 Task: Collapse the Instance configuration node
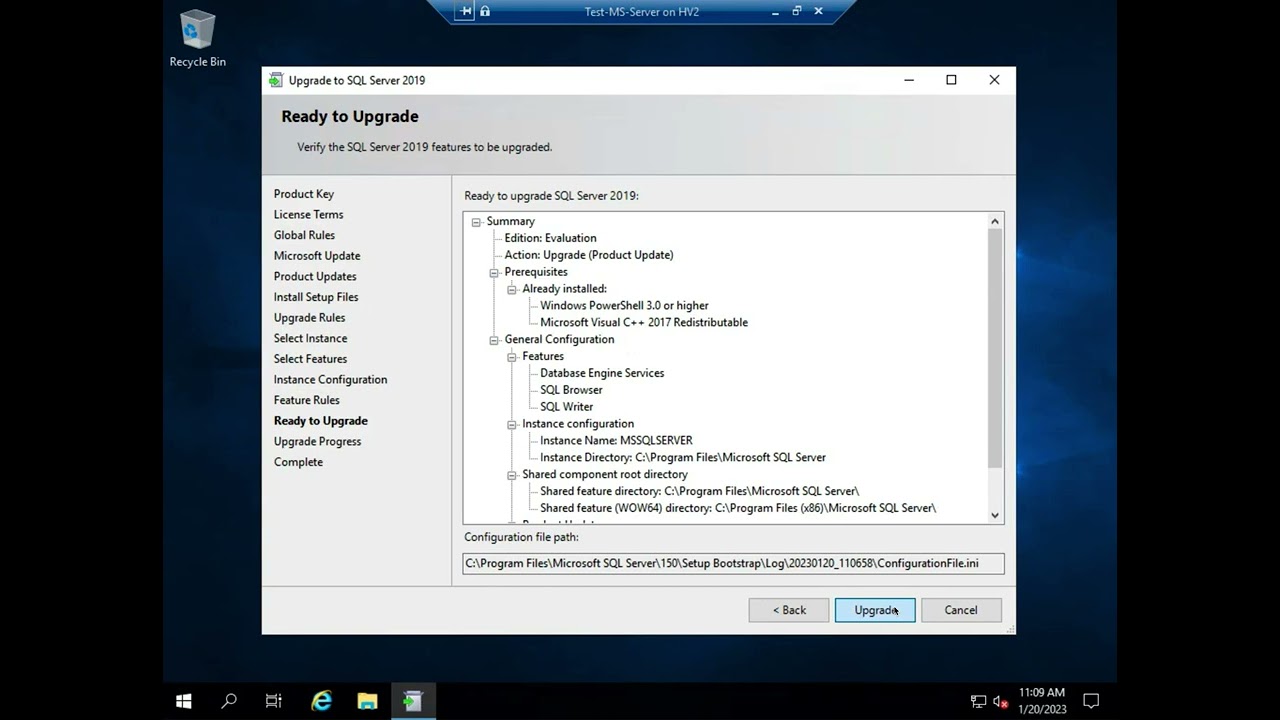(512, 424)
